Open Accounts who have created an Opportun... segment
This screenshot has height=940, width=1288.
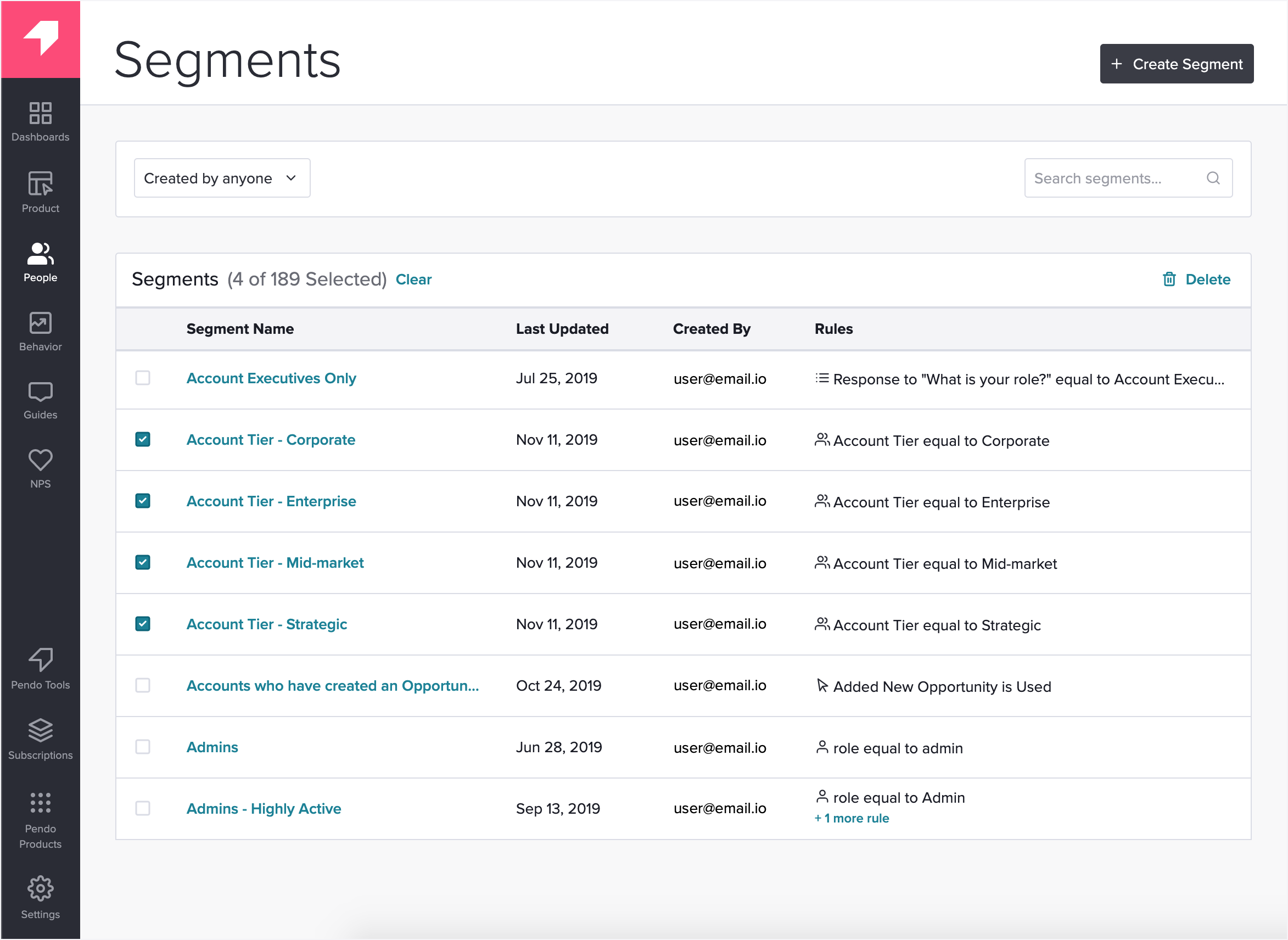[333, 686]
